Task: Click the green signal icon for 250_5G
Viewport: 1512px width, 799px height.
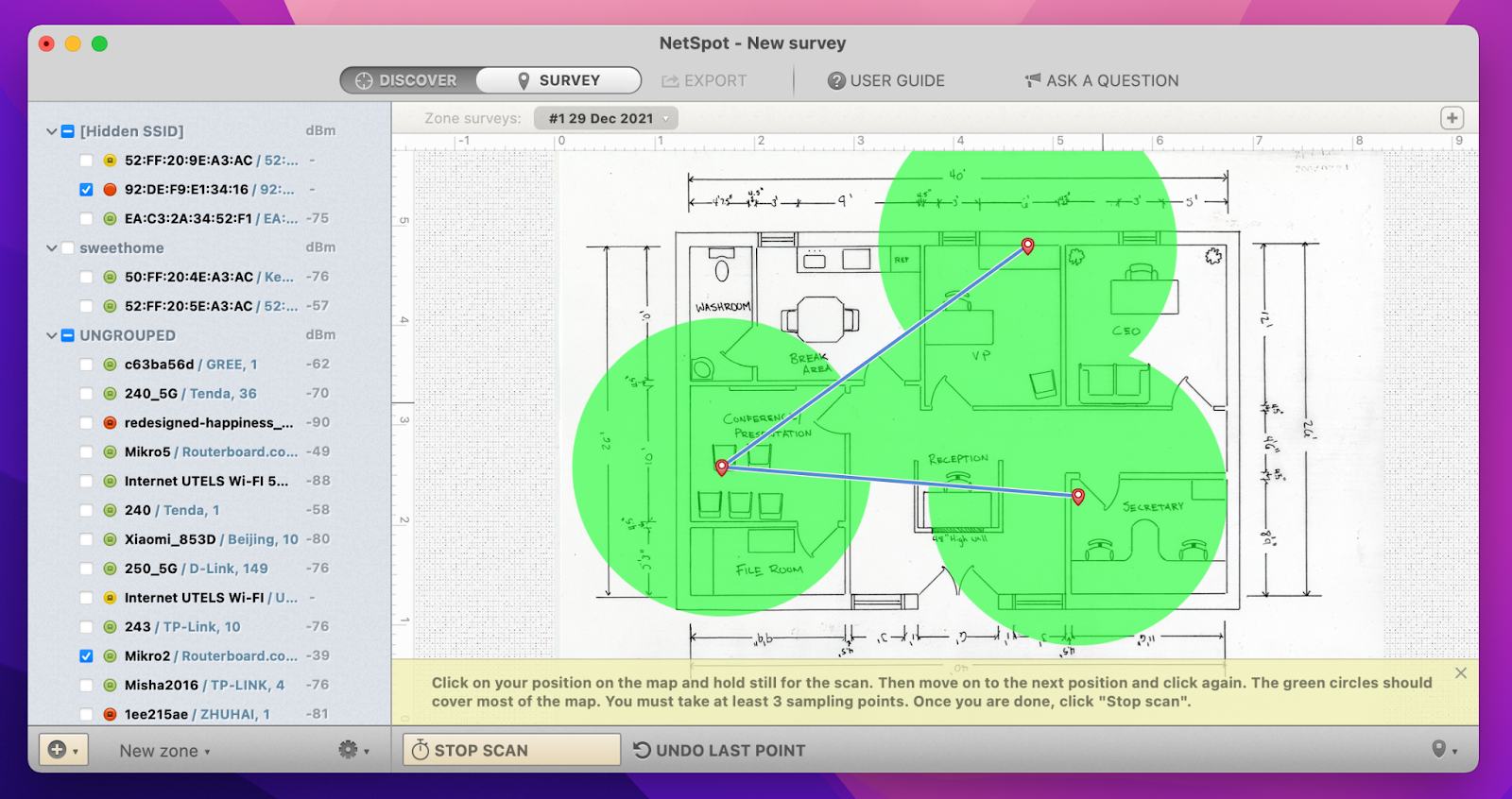Action: tap(110, 569)
